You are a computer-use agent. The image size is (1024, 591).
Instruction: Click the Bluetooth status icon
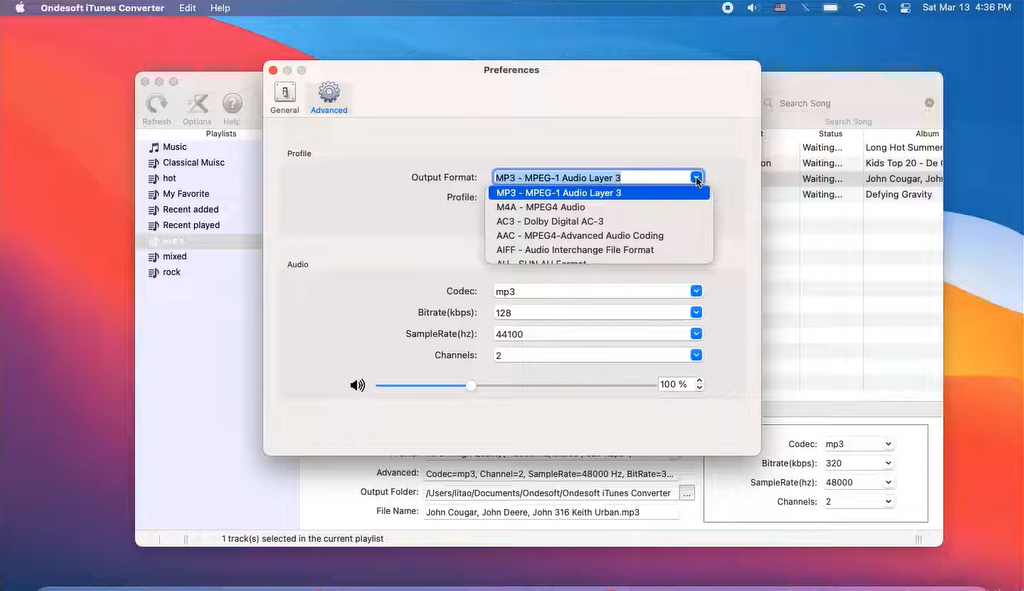click(805, 8)
